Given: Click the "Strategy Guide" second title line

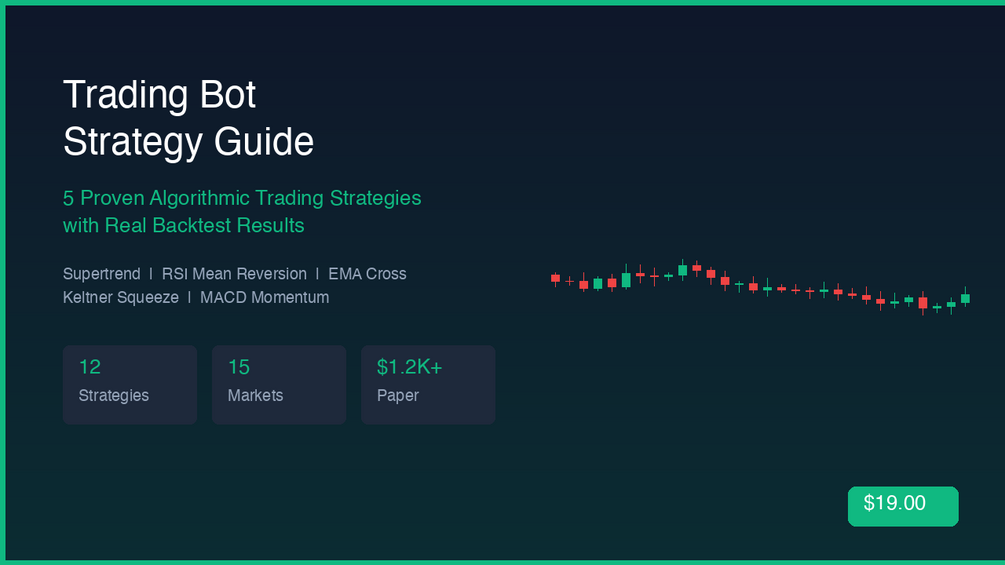Looking at the screenshot, I should [x=188, y=142].
